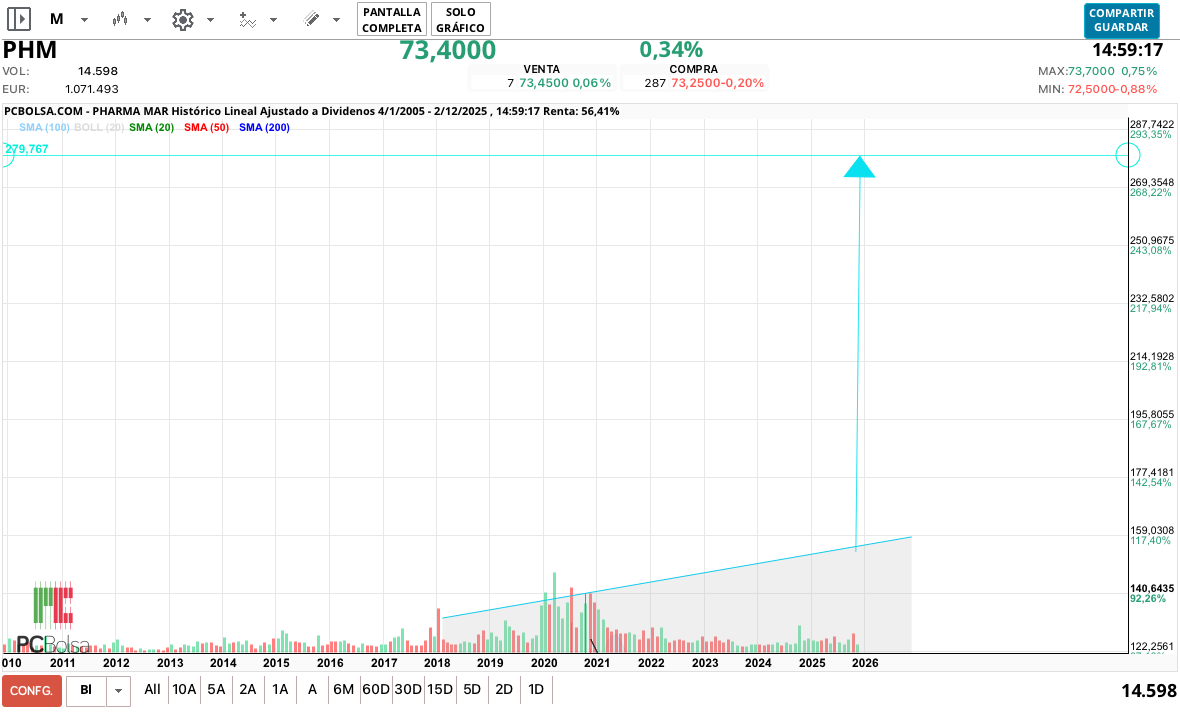Select the 6M time range

[343, 689]
